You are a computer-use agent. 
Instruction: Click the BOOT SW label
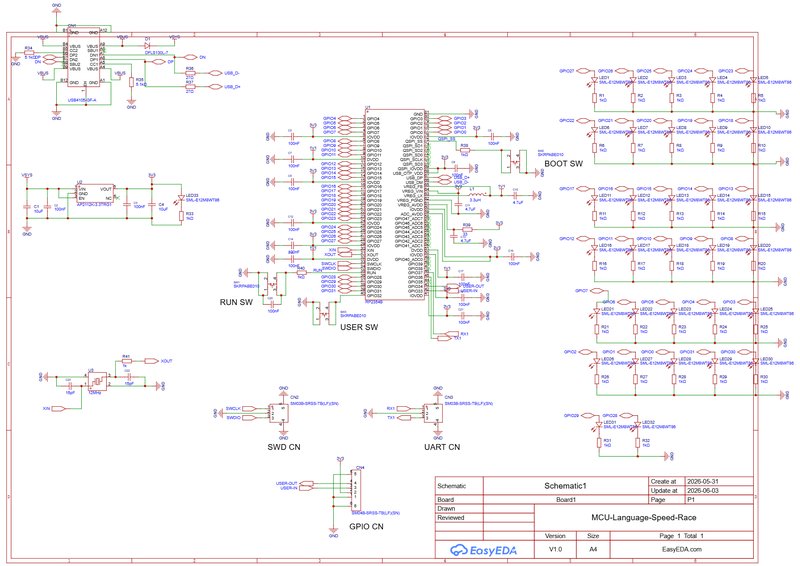(563, 164)
